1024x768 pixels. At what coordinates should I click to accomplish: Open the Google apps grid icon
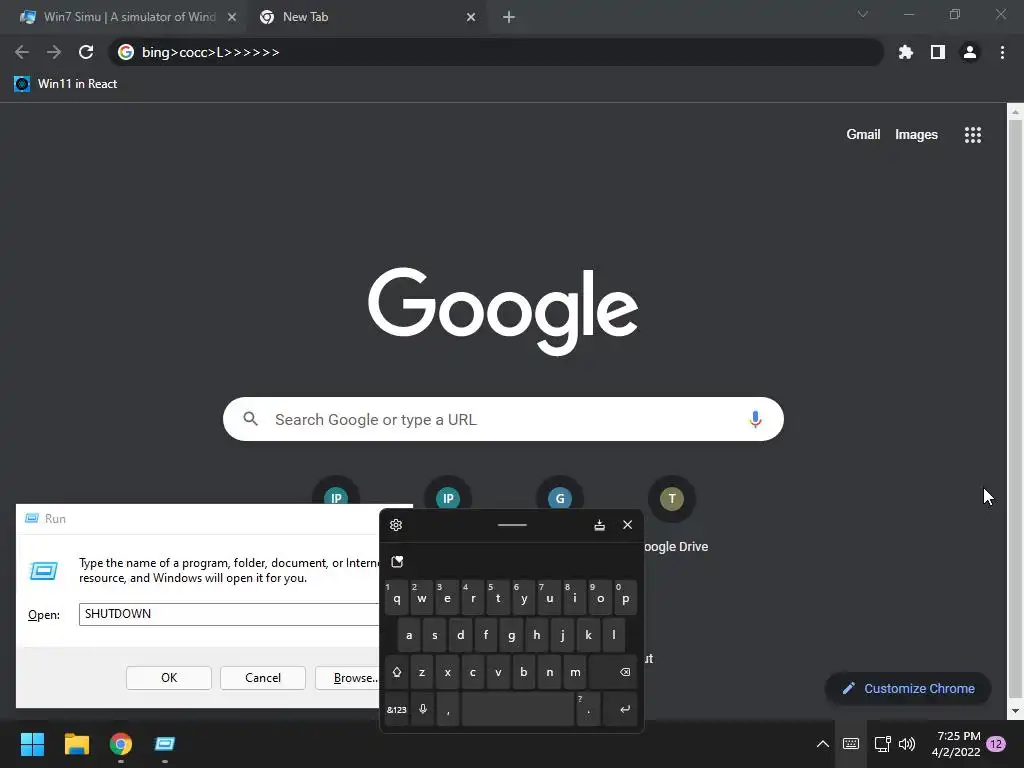(972, 135)
